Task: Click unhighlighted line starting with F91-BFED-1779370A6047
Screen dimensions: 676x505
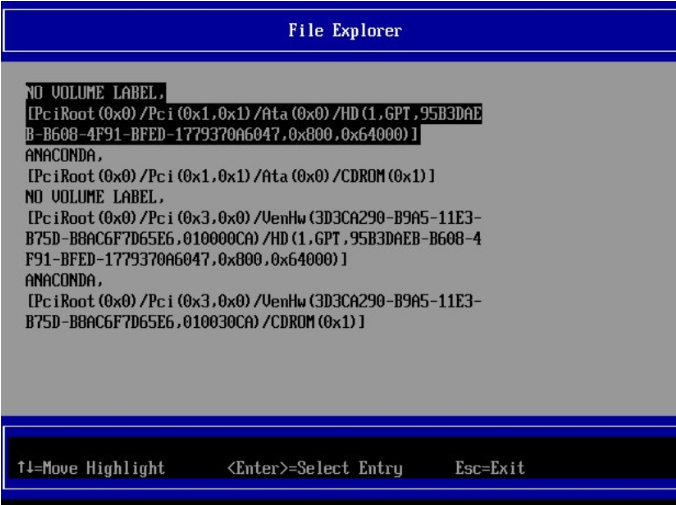Action: pos(187,260)
